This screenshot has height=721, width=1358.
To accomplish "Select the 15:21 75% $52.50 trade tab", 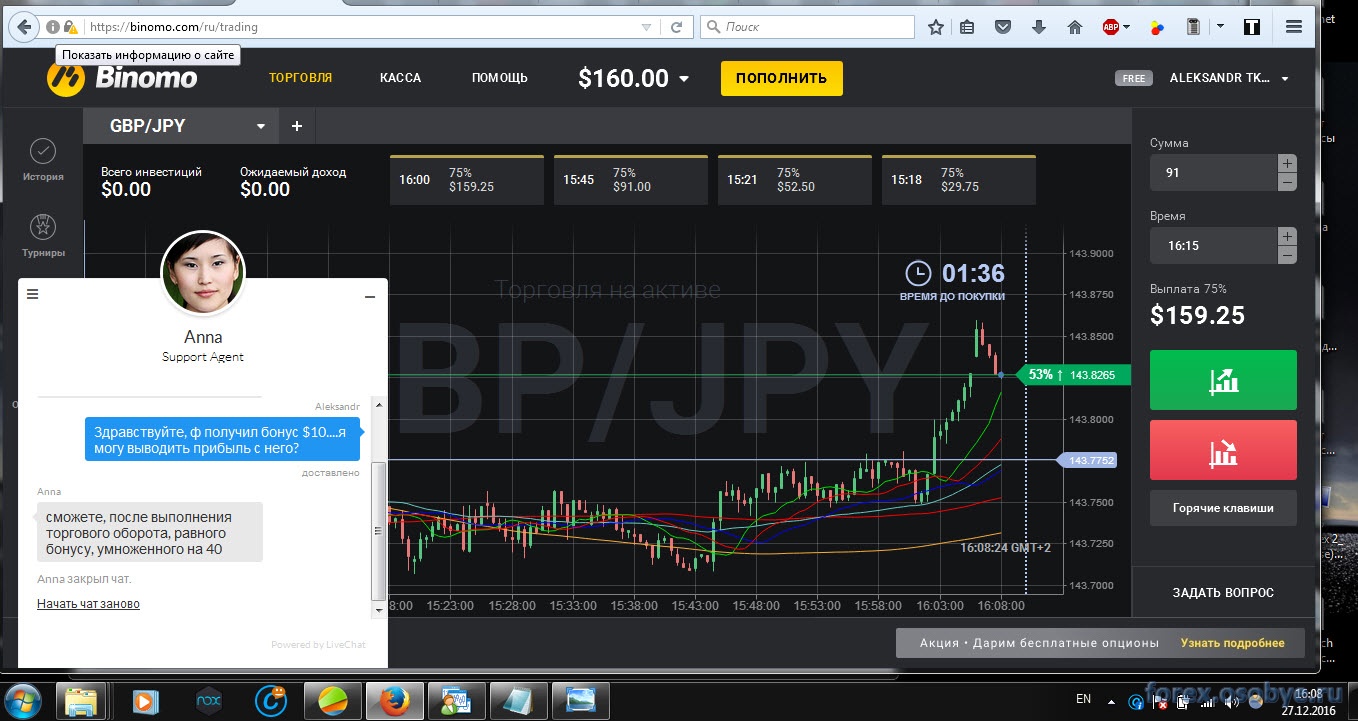I will click(795, 180).
